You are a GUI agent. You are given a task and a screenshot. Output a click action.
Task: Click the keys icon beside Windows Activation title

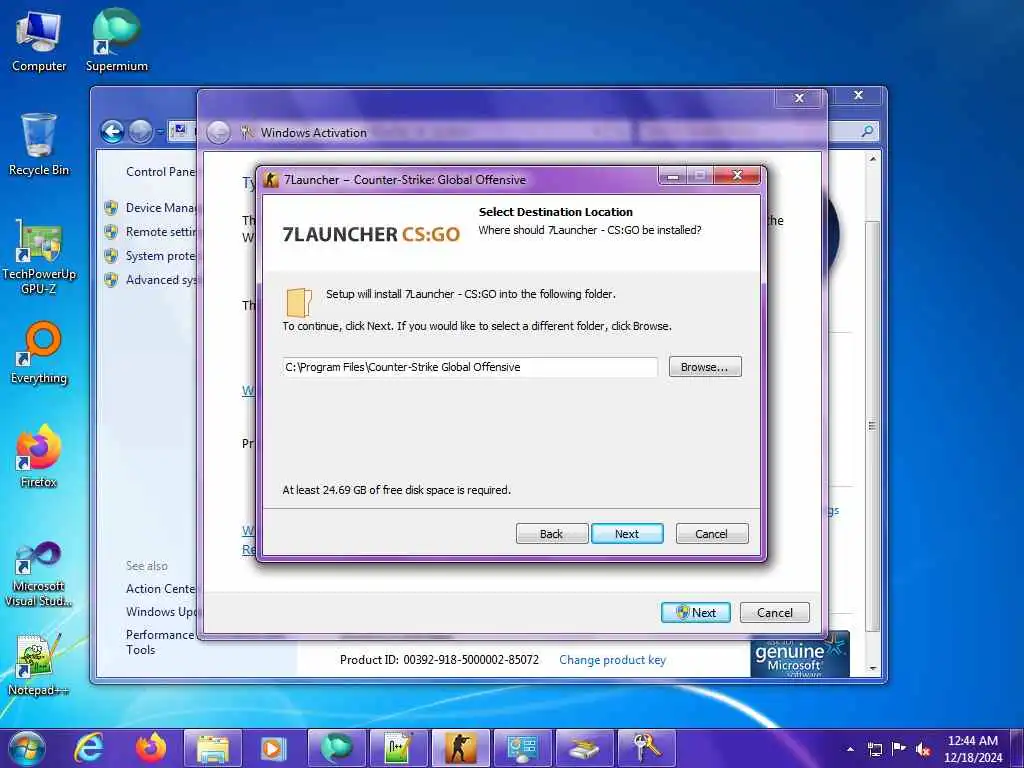tap(247, 133)
